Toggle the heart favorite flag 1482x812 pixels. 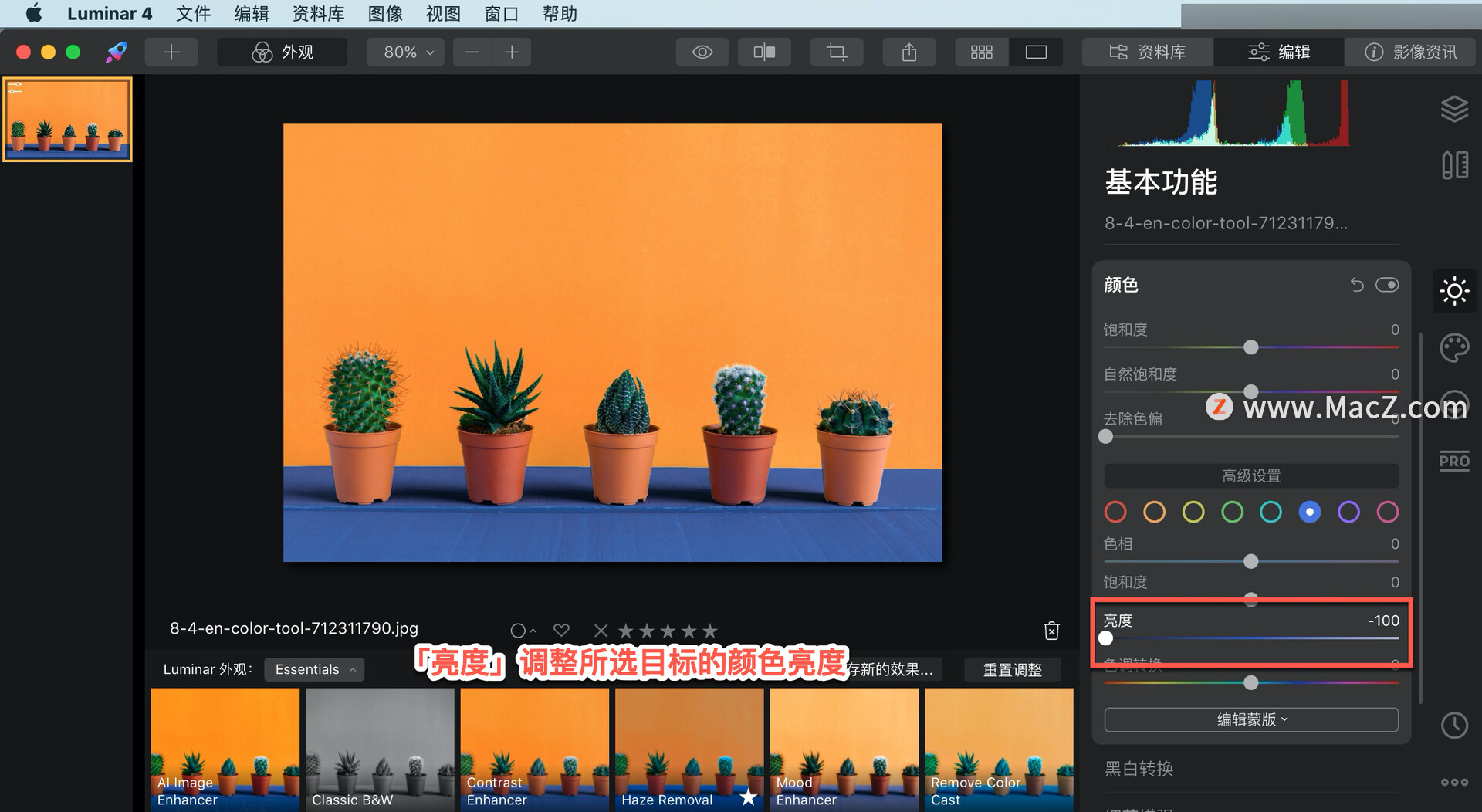coord(561,631)
